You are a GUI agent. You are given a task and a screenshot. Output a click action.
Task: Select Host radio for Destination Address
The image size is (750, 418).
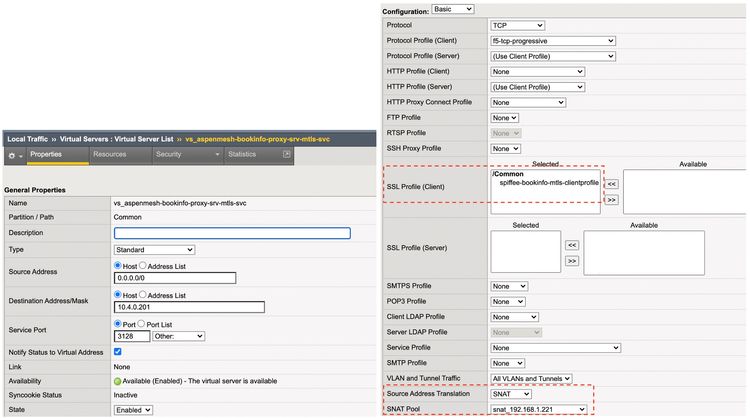point(119,295)
